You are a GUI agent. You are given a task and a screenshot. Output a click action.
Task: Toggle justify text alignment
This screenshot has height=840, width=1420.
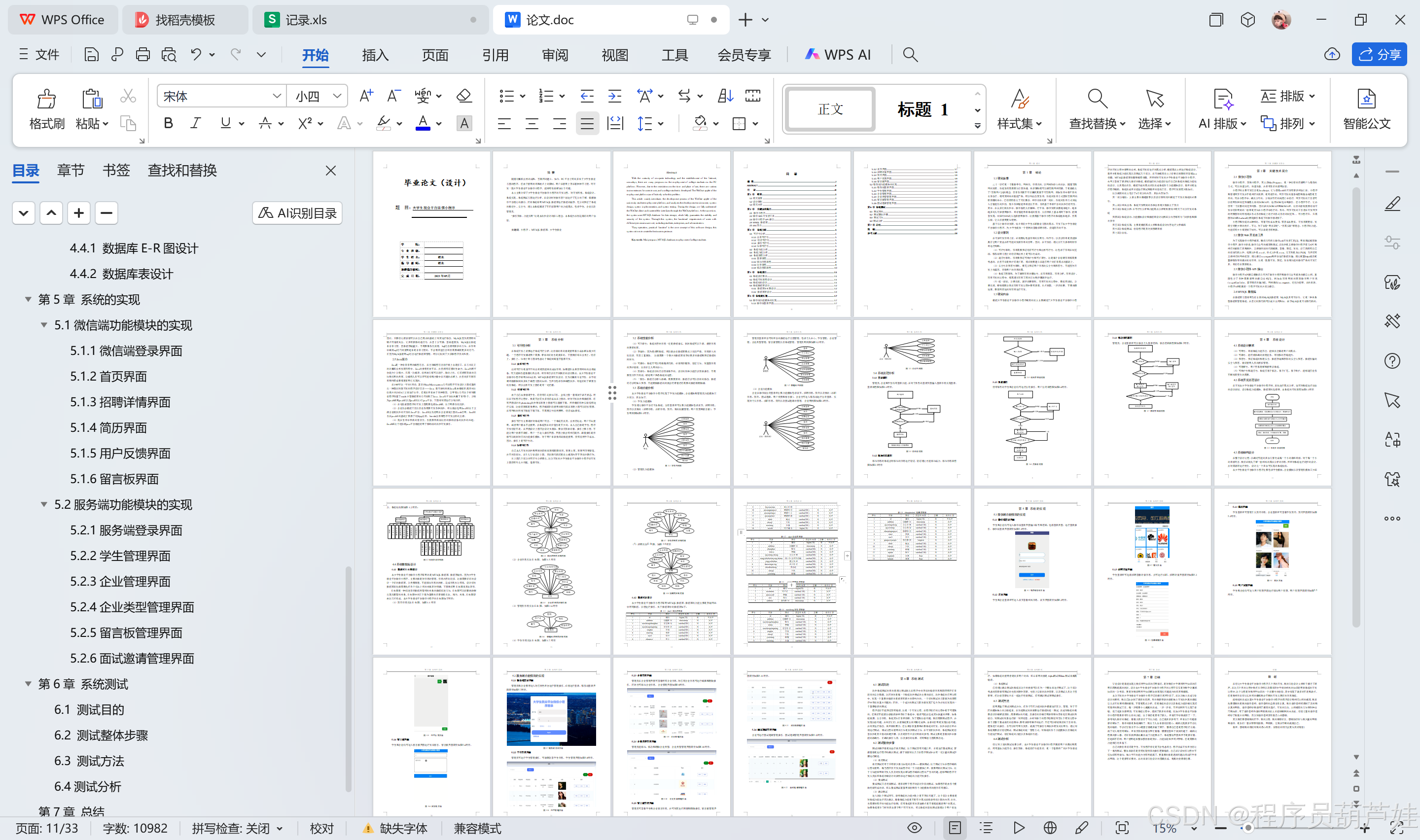587,123
